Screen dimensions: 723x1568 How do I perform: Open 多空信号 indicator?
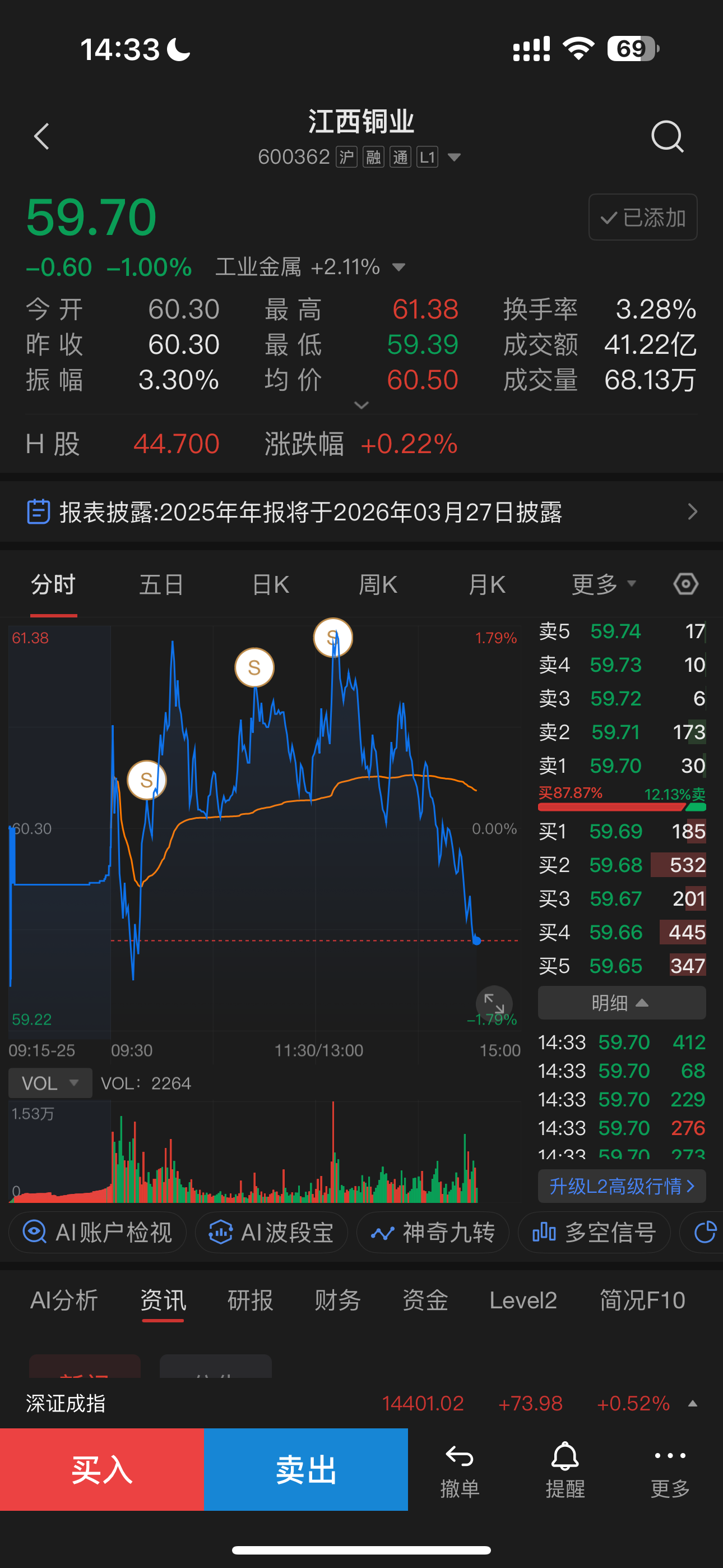click(x=594, y=1233)
